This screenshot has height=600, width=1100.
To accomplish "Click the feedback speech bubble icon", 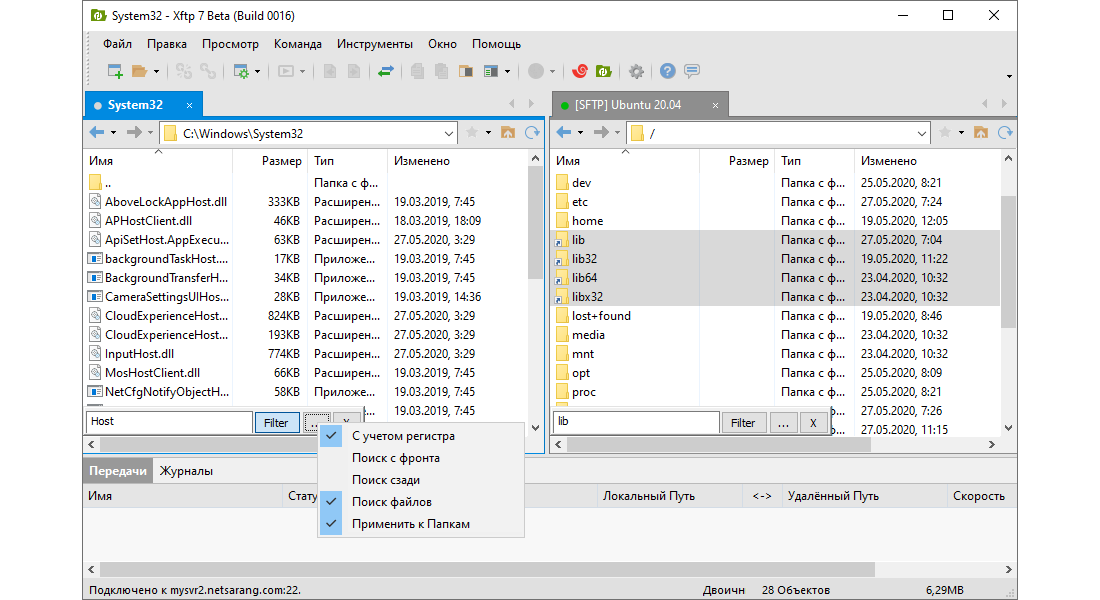I will (692, 71).
